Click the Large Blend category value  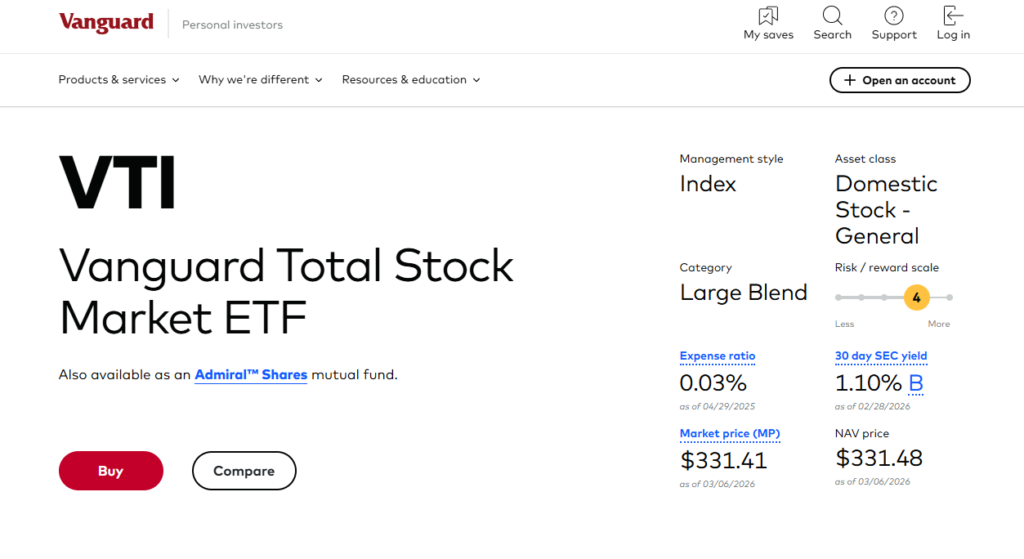click(x=744, y=293)
